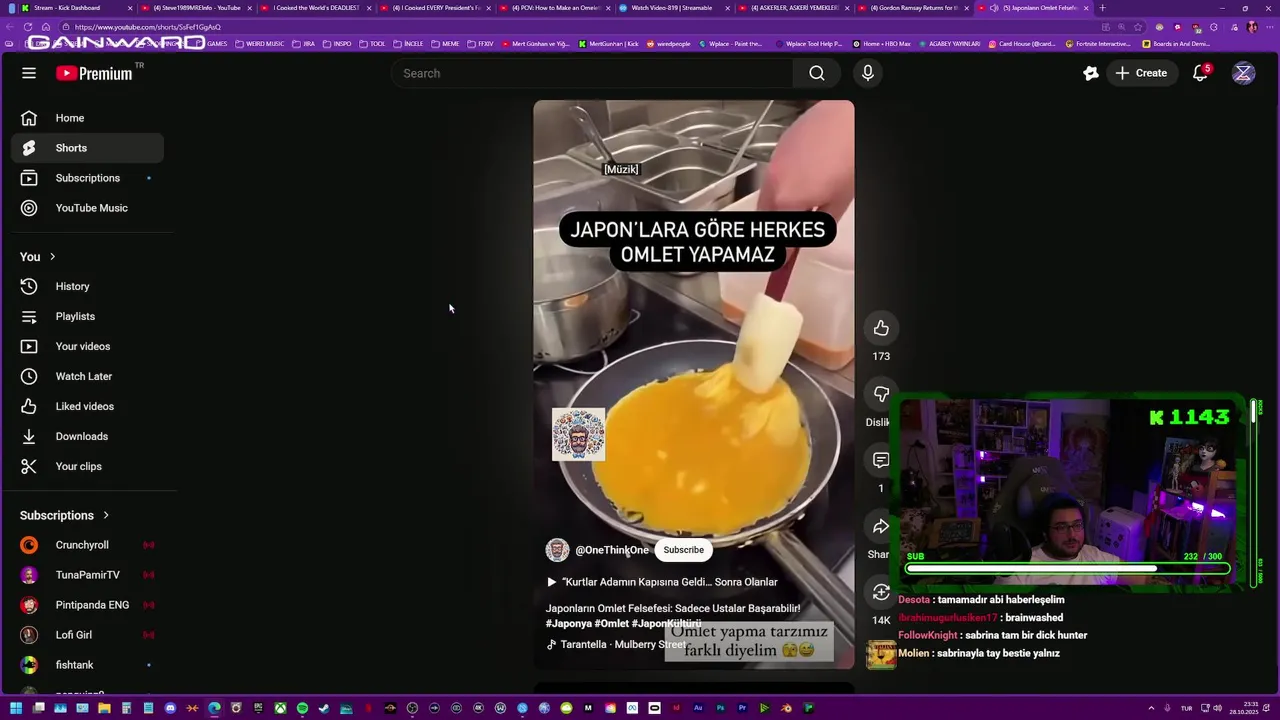Open the Crunchyroll subscription channel

(88, 545)
